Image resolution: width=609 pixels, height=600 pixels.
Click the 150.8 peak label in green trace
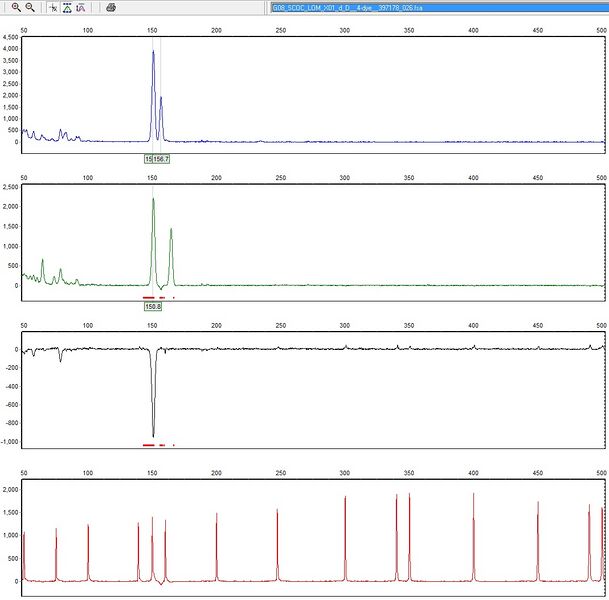(x=153, y=306)
